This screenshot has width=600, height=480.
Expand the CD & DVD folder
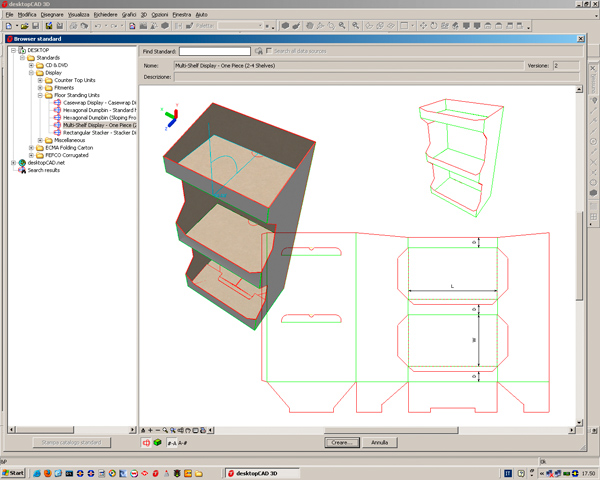(31, 65)
